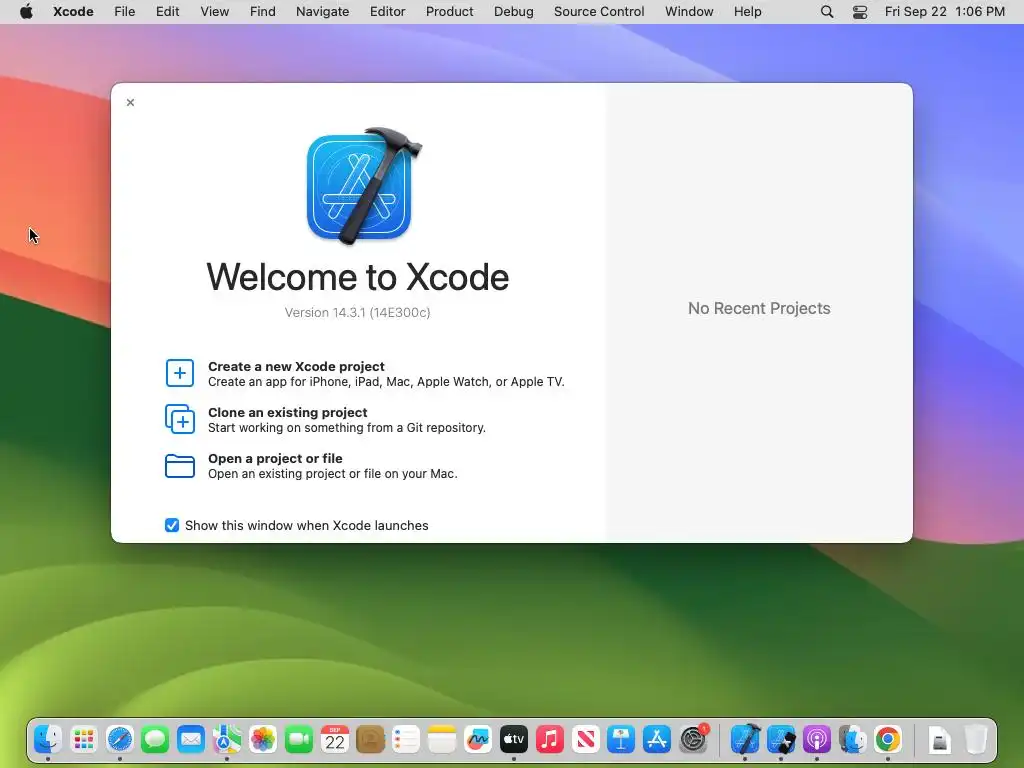The image size is (1024, 768).
Task: Open Google Chrome from the dock
Action: (x=888, y=739)
